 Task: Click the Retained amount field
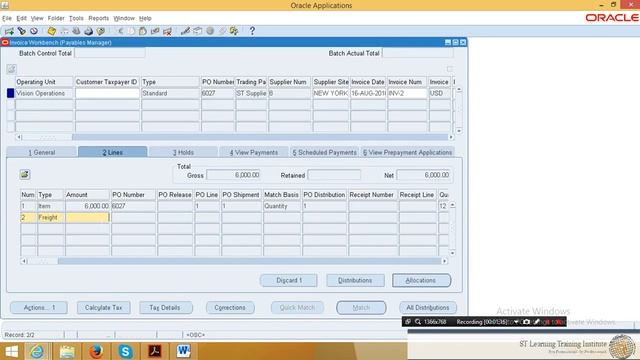click(x=334, y=175)
